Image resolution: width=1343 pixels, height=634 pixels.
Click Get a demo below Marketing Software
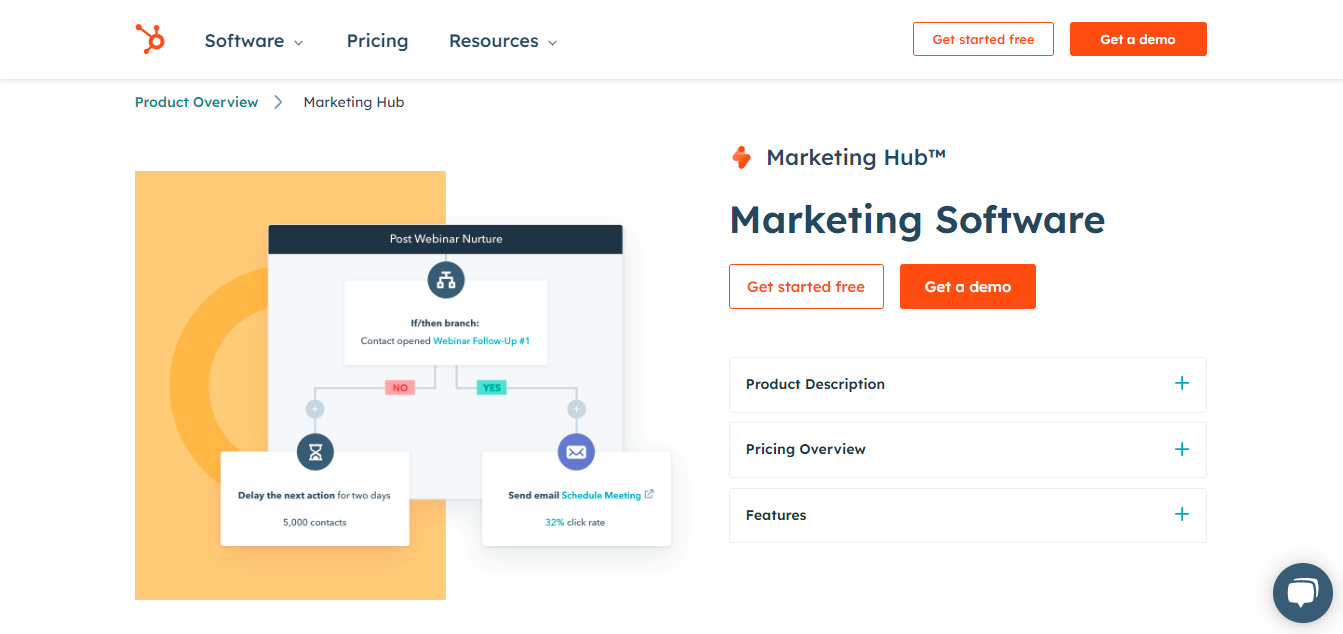tap(968, 286)
